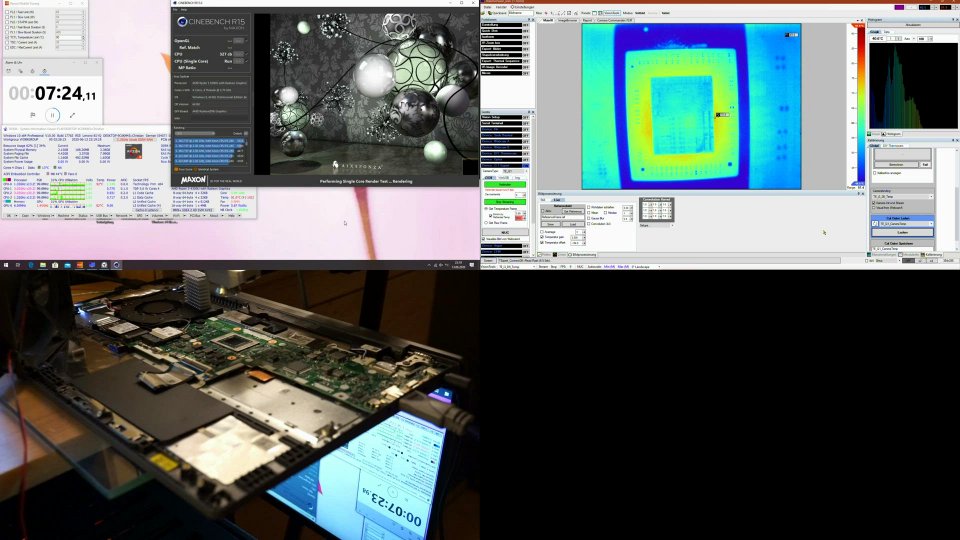The width and height of the screenshot is (960, 540).
Task: Toggle the OpenGL test checkmark in Cinebench
Action: [x=247, y=40]
